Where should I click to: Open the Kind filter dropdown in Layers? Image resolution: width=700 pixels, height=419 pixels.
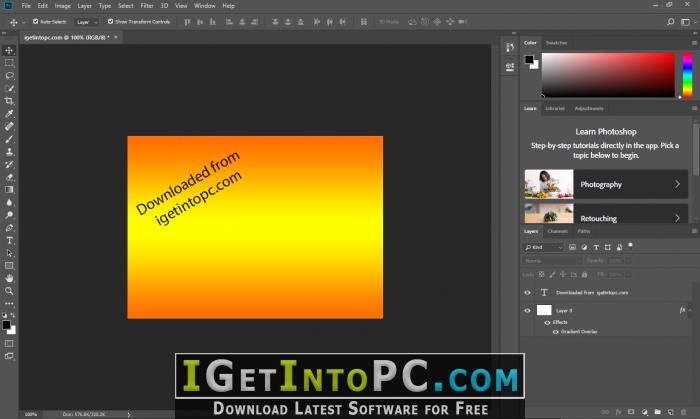[544, 247]
